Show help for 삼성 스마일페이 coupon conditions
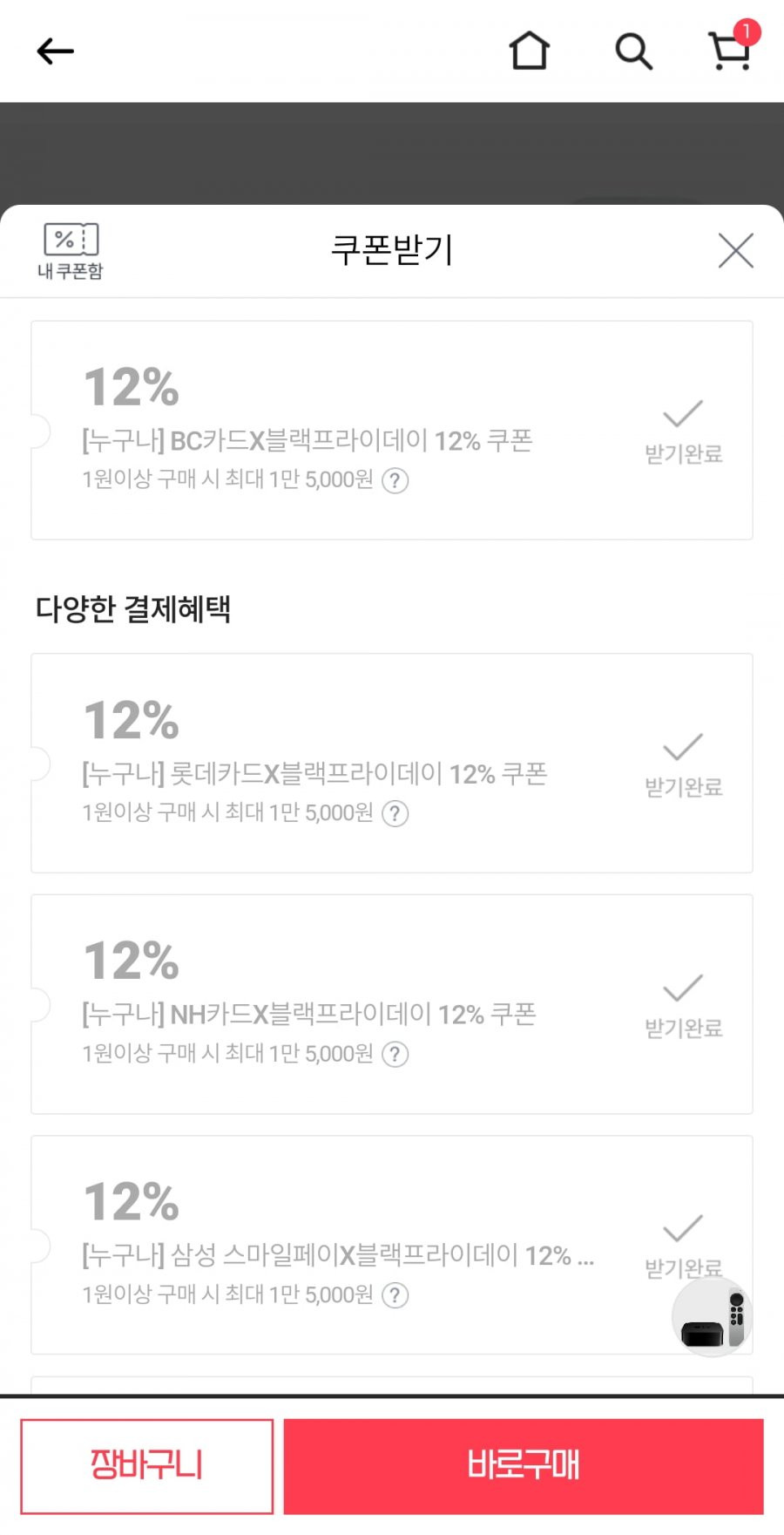The height and width of the screenshot is (1535, 784). 395,1295
